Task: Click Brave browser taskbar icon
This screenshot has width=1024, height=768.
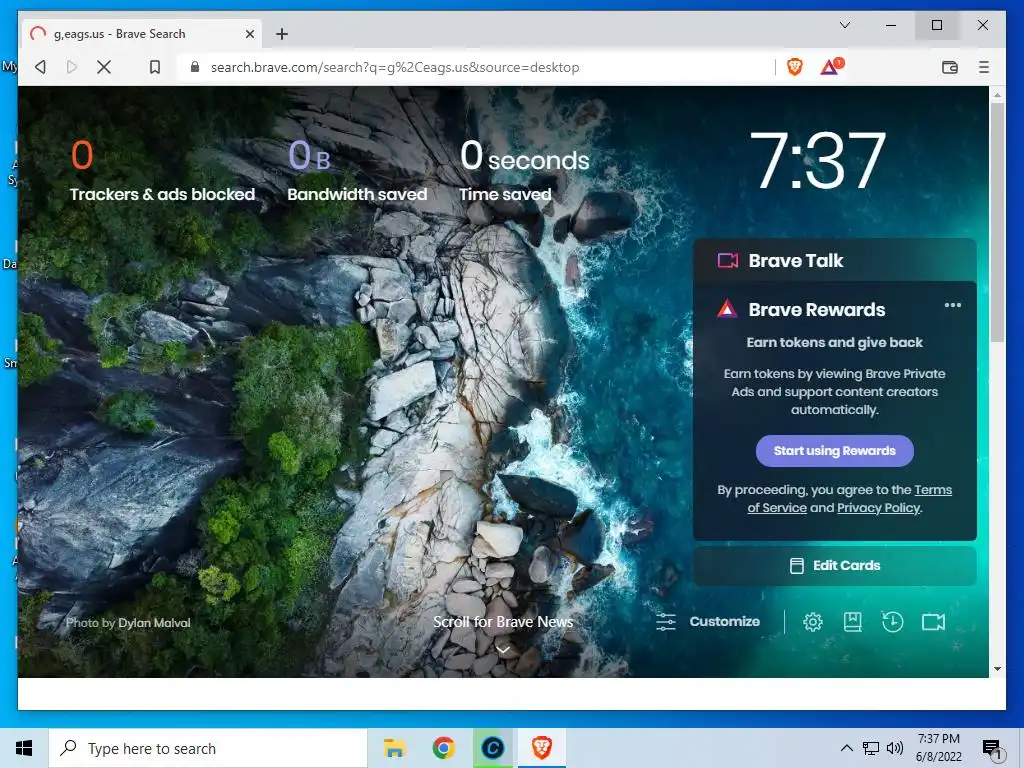Action: pos(541,748)
